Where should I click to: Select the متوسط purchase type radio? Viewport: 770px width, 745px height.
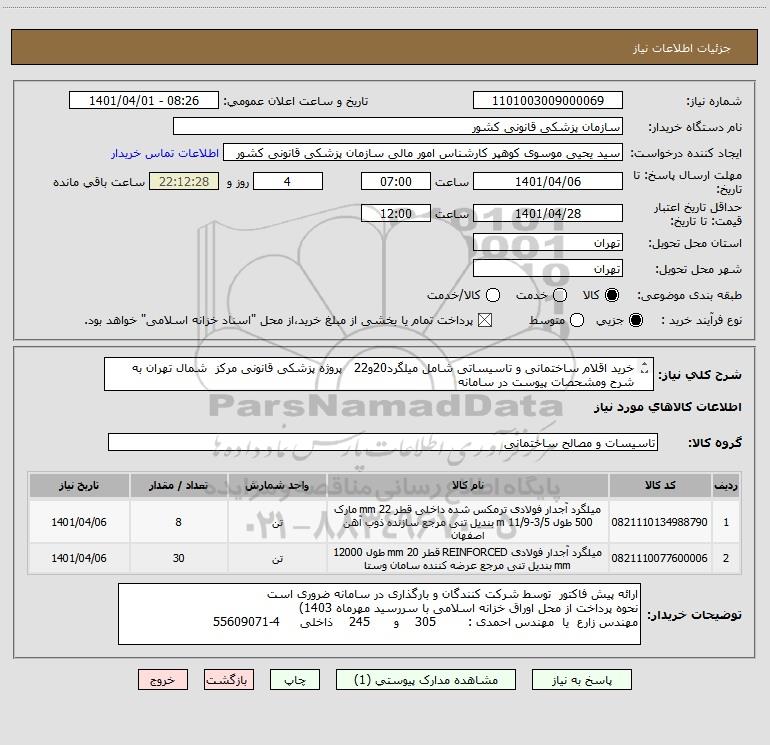point(577,320)
